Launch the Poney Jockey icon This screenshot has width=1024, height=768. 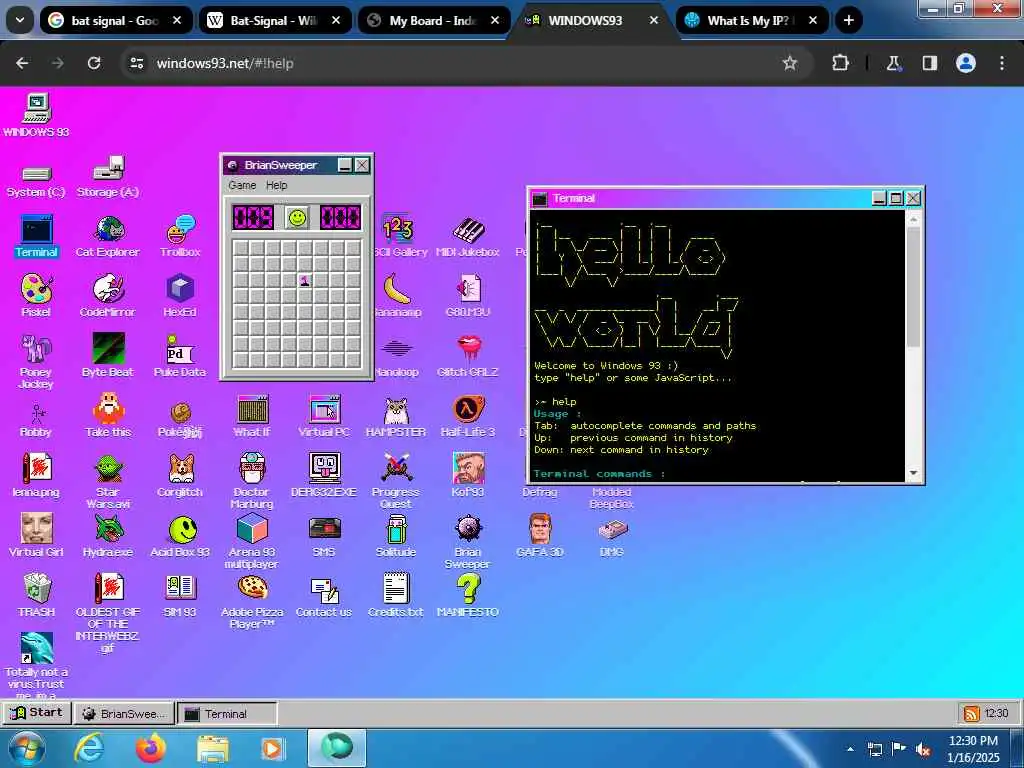(x=36, y=361)
